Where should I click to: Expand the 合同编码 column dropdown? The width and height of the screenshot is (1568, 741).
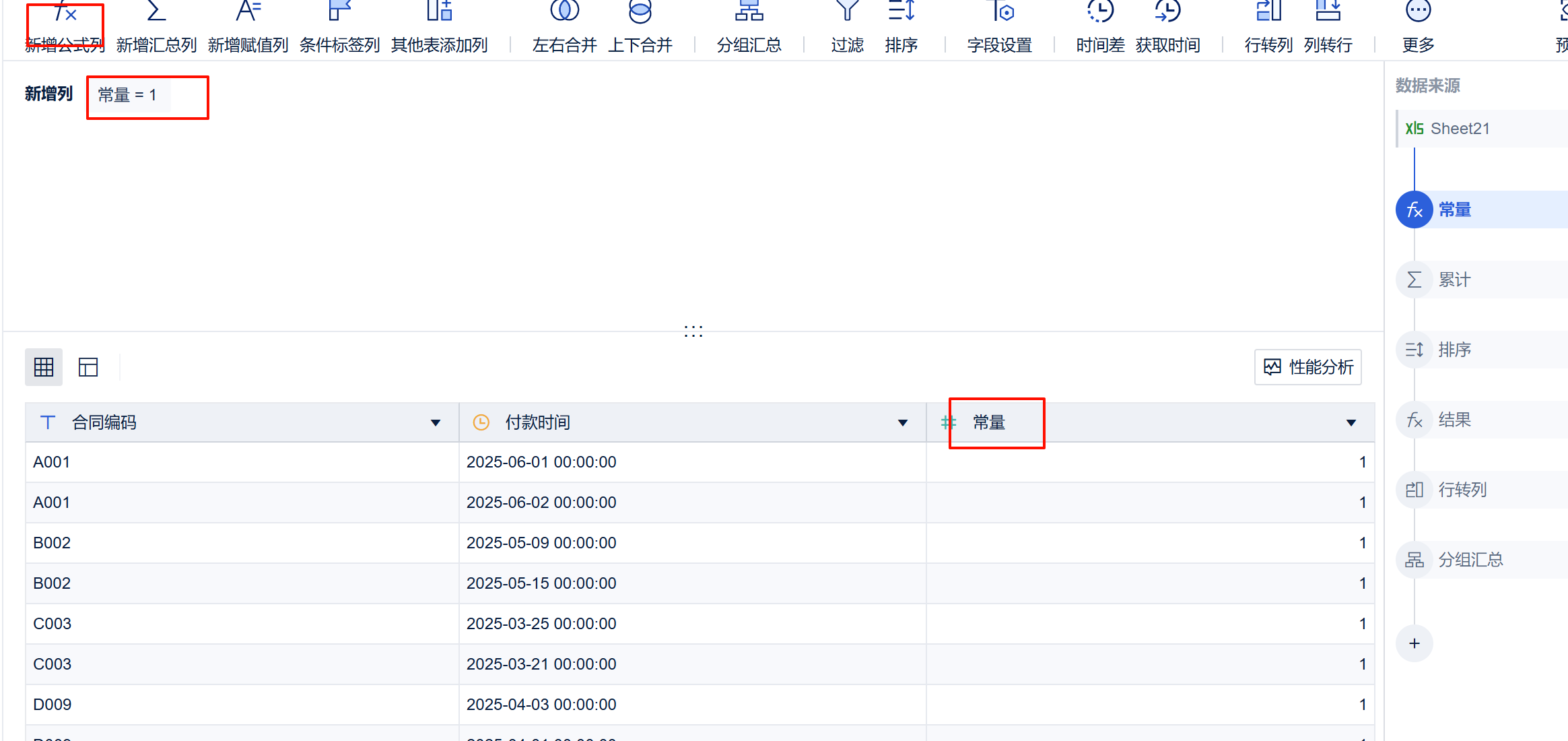click(436, 423)
